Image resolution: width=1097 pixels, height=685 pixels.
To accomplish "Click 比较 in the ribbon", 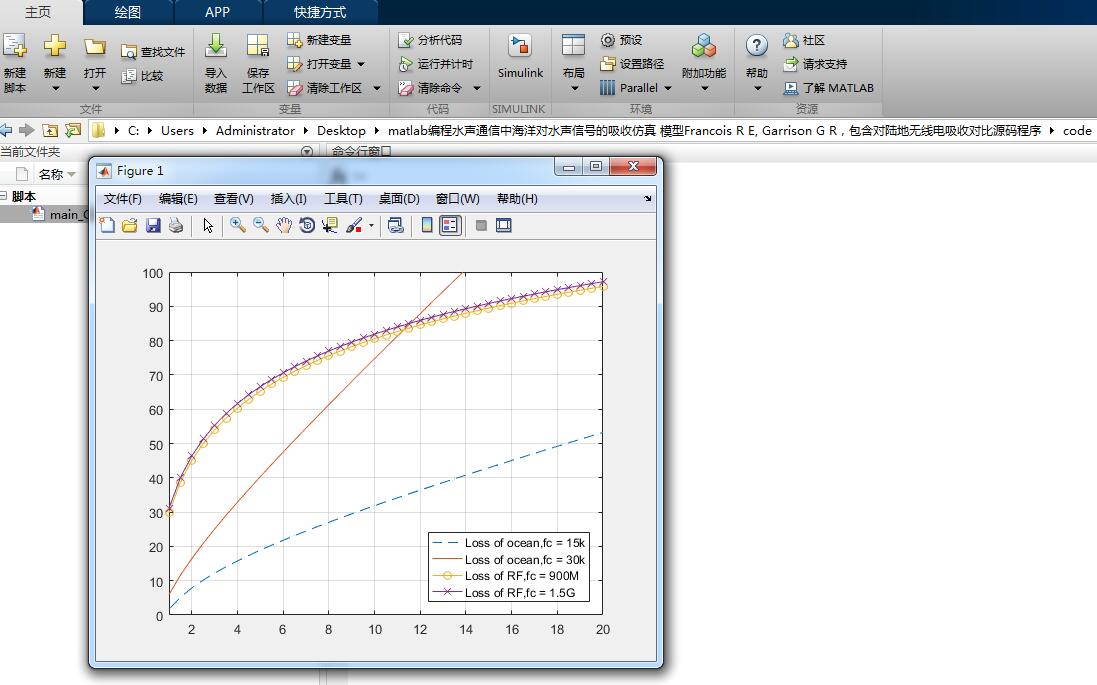I will coord(142,76).
